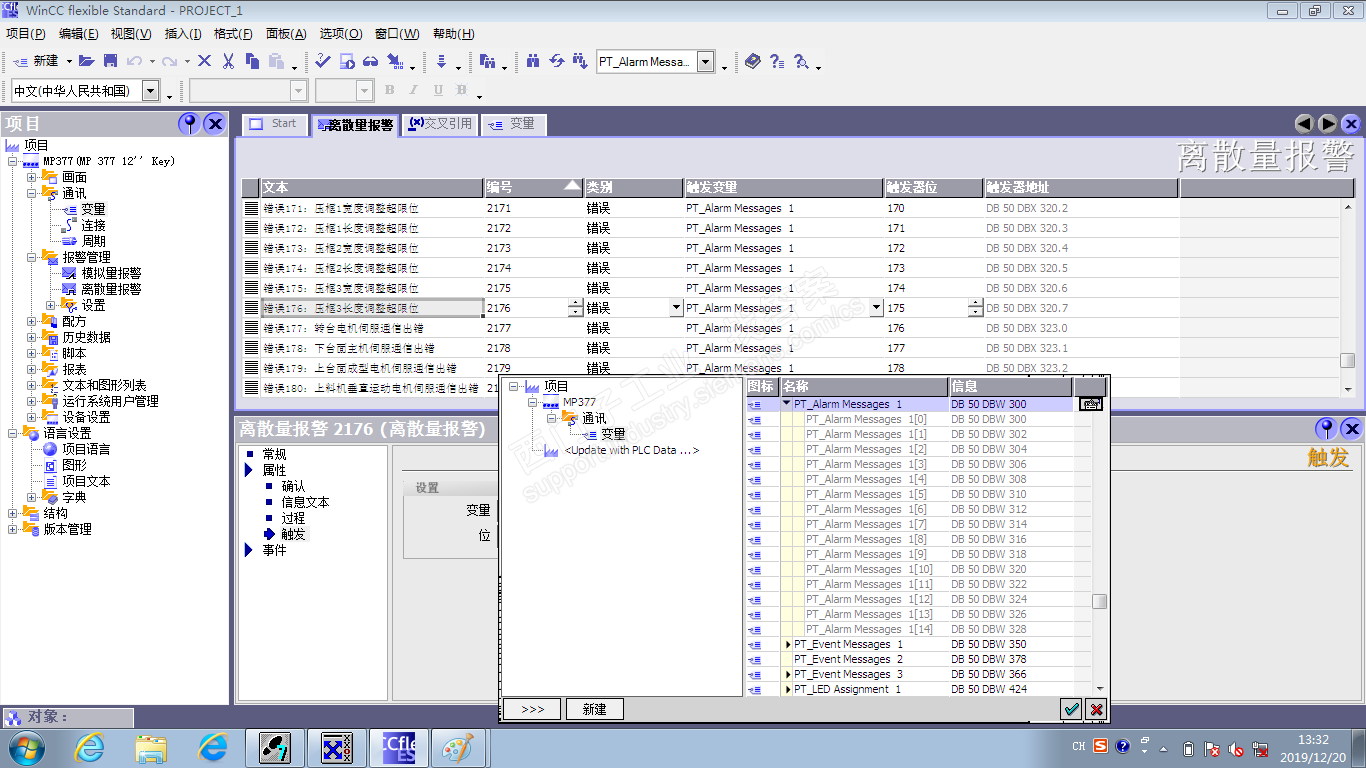Open the help book icon in toolbar
1366x768 pixels.
[x=752, y=61]
